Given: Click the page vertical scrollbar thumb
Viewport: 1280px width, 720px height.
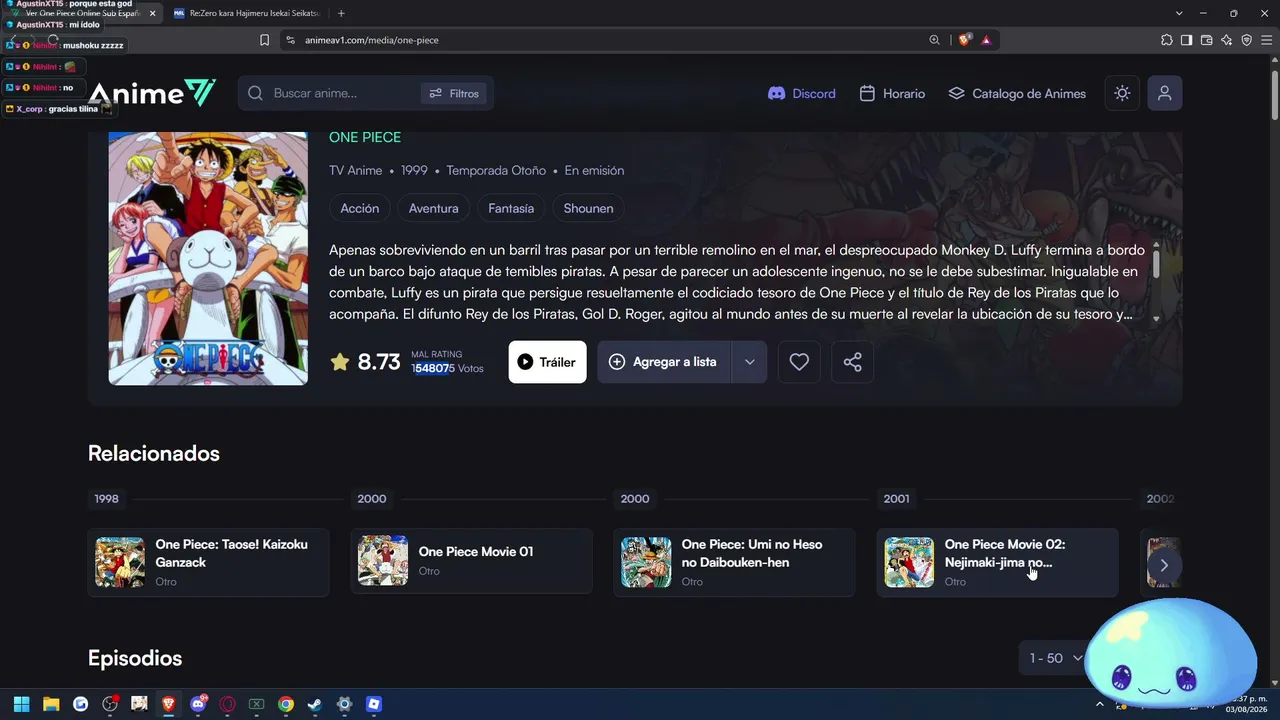Looking at the screenshot, I should [x=1275, y=95].
